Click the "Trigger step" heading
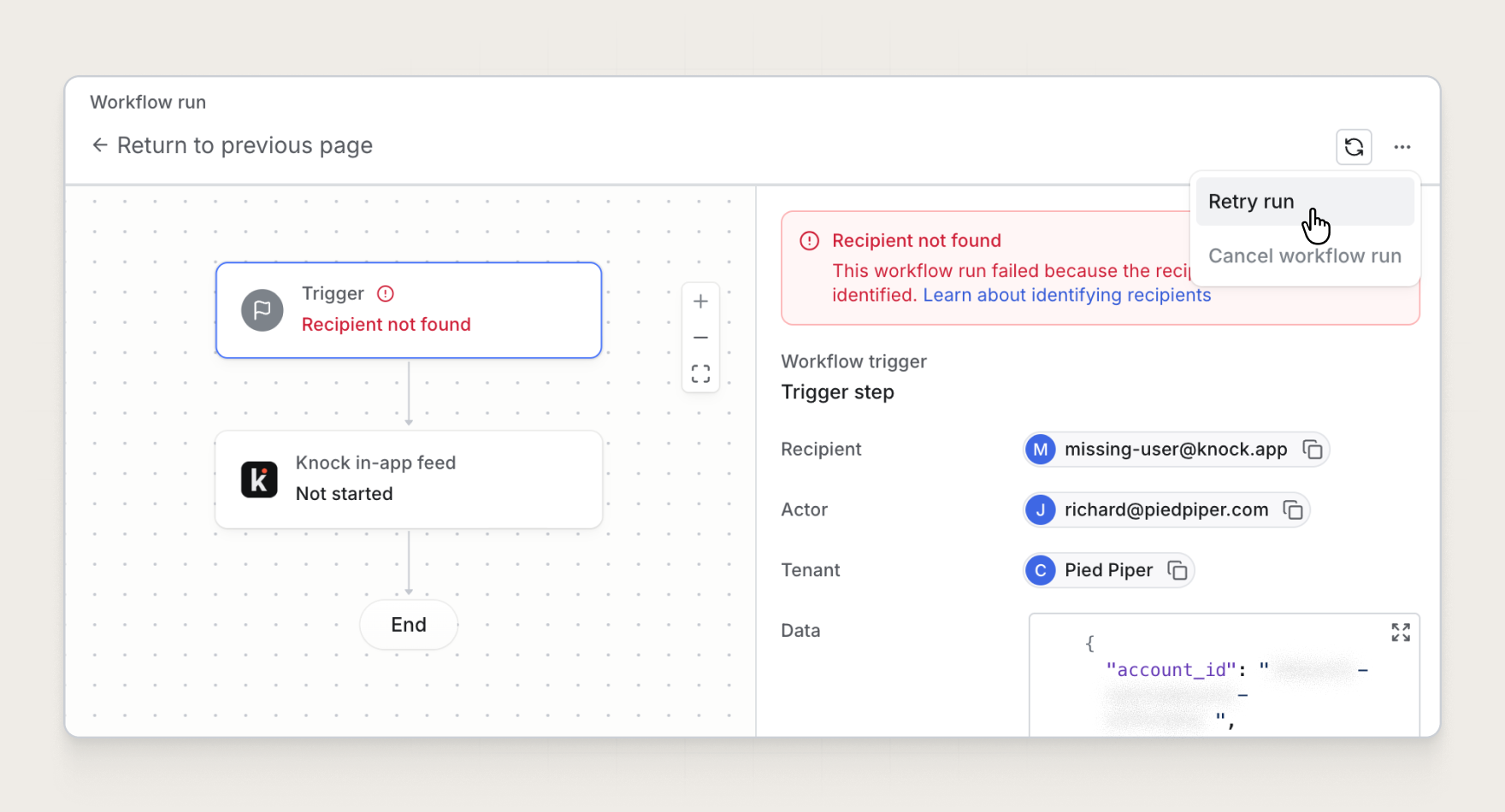This screenshot has height=812, width=1505. [x=837, y=392]
